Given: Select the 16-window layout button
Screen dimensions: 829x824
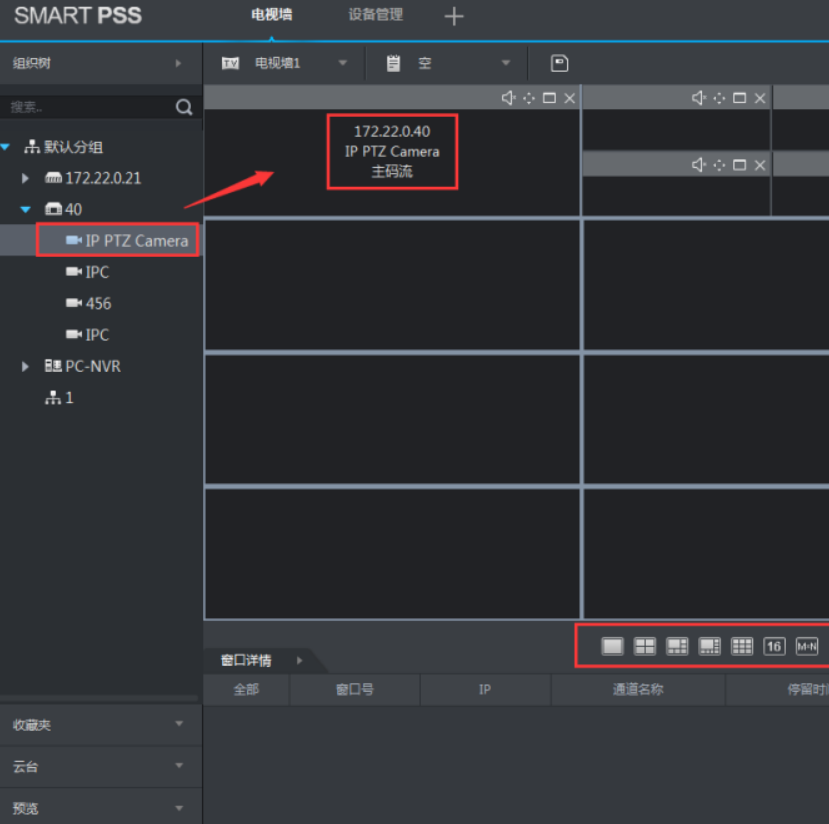Looking at the screenshot, I should pyautogui.click(x=774, y=646).
